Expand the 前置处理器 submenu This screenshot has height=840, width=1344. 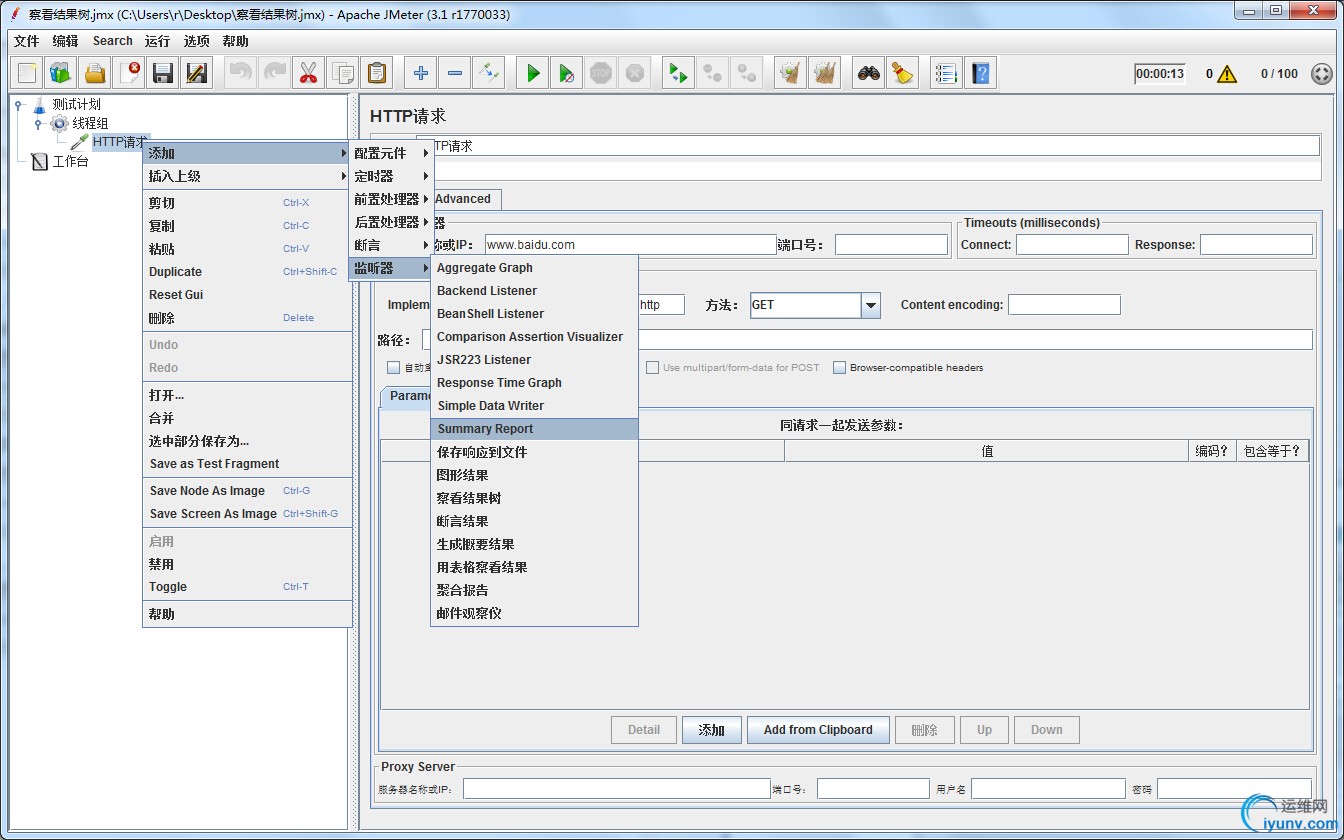click(391, 199)
